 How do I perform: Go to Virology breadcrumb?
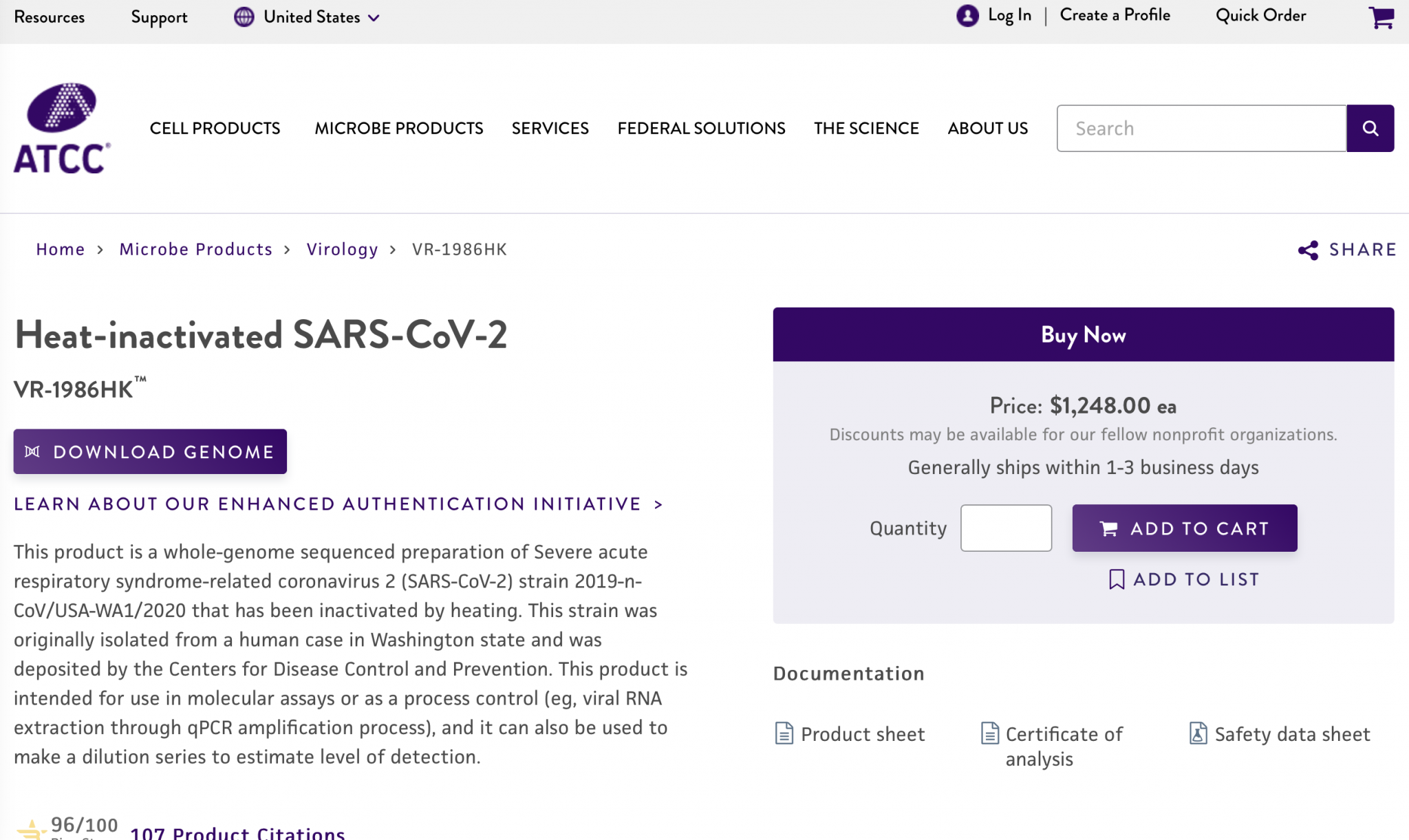pos(342,249)
